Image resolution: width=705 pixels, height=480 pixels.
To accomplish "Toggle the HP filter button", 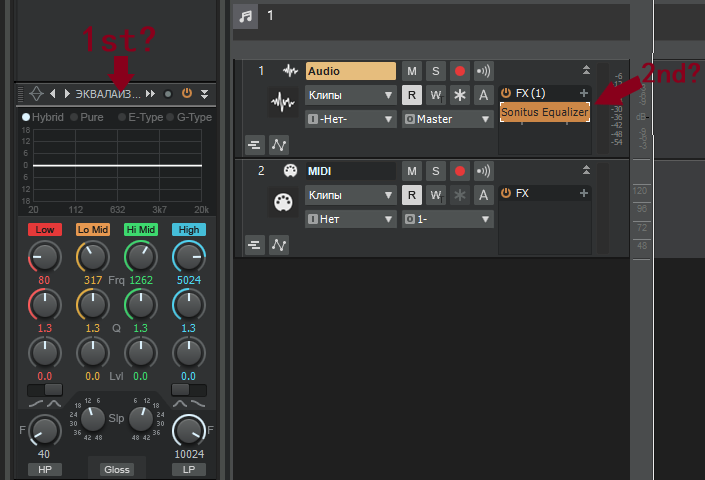I will (45, 470).
